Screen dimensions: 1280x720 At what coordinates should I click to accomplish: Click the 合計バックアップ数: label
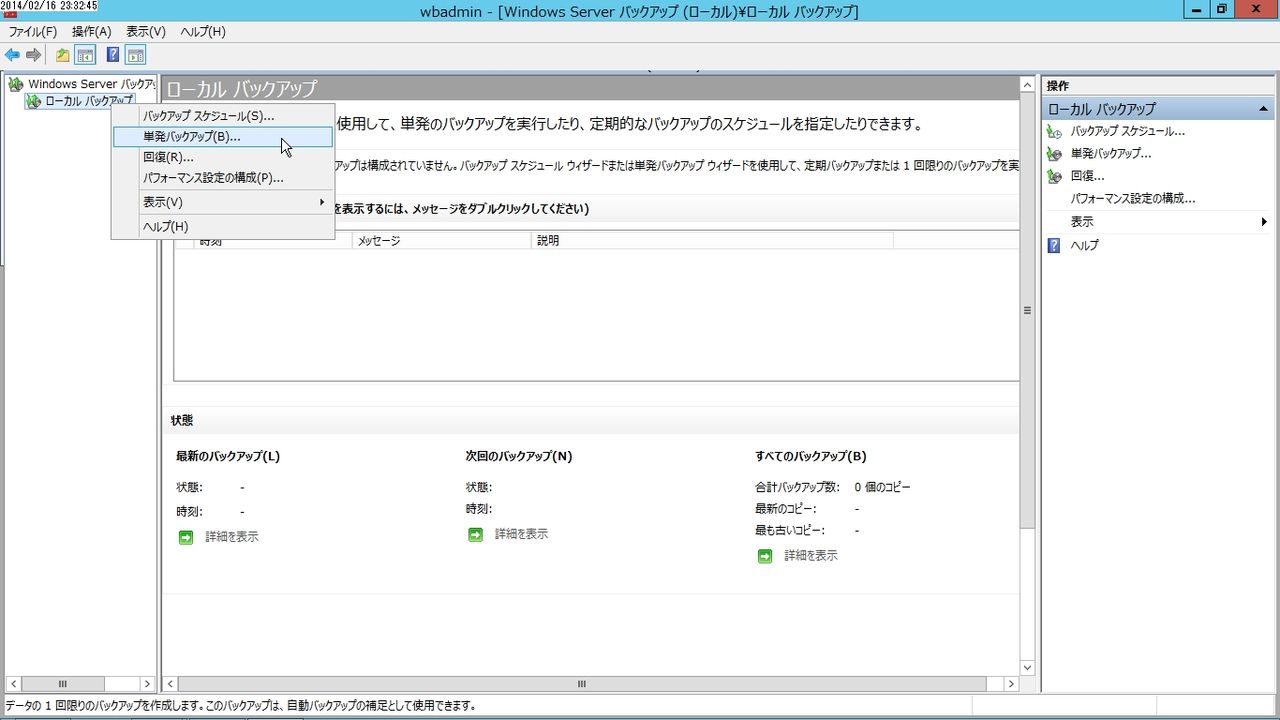tap(797, 487)
